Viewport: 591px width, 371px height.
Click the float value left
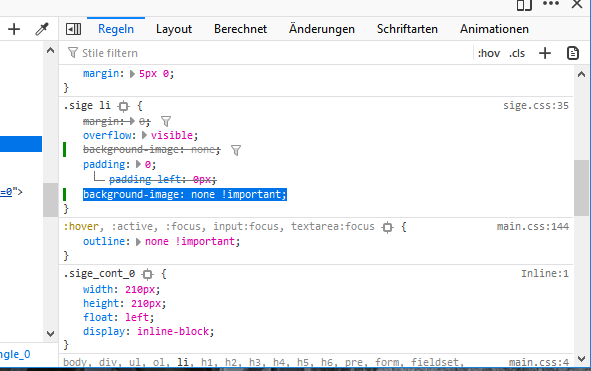click(137, 317)
